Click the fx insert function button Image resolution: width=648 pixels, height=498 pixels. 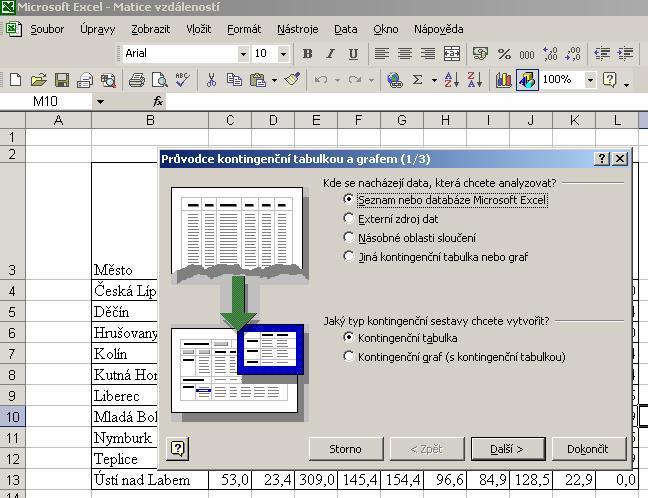tap(157, 101)
